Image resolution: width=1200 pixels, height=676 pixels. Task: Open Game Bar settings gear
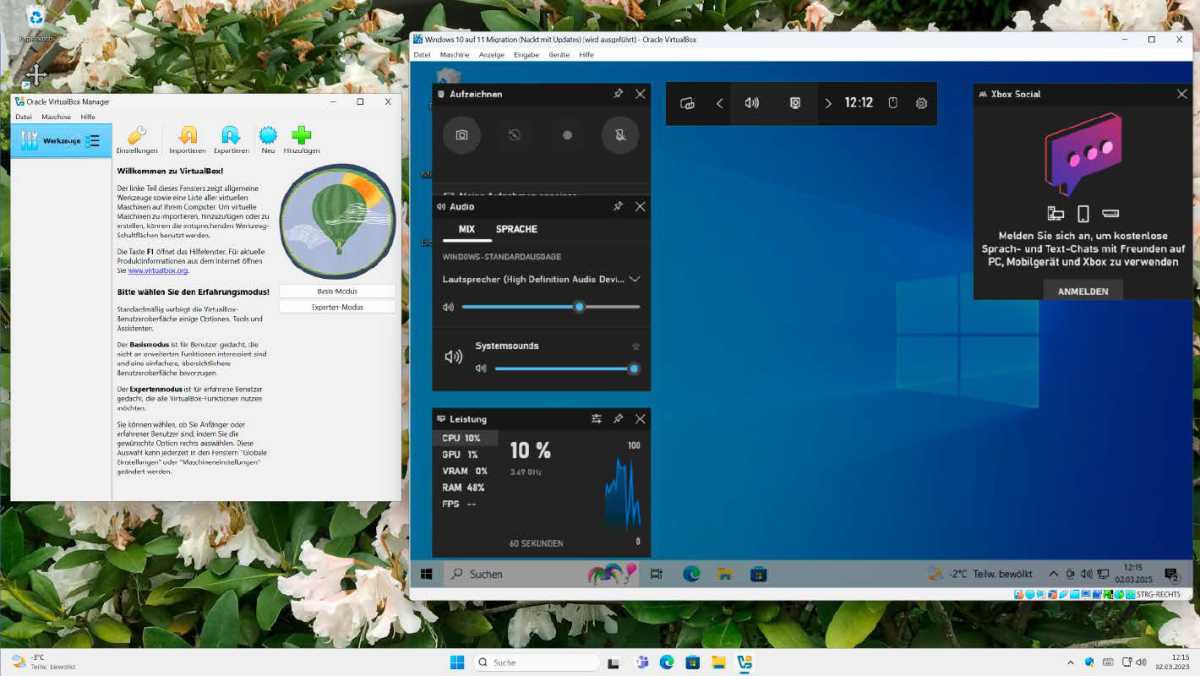[x=921, y=103]
